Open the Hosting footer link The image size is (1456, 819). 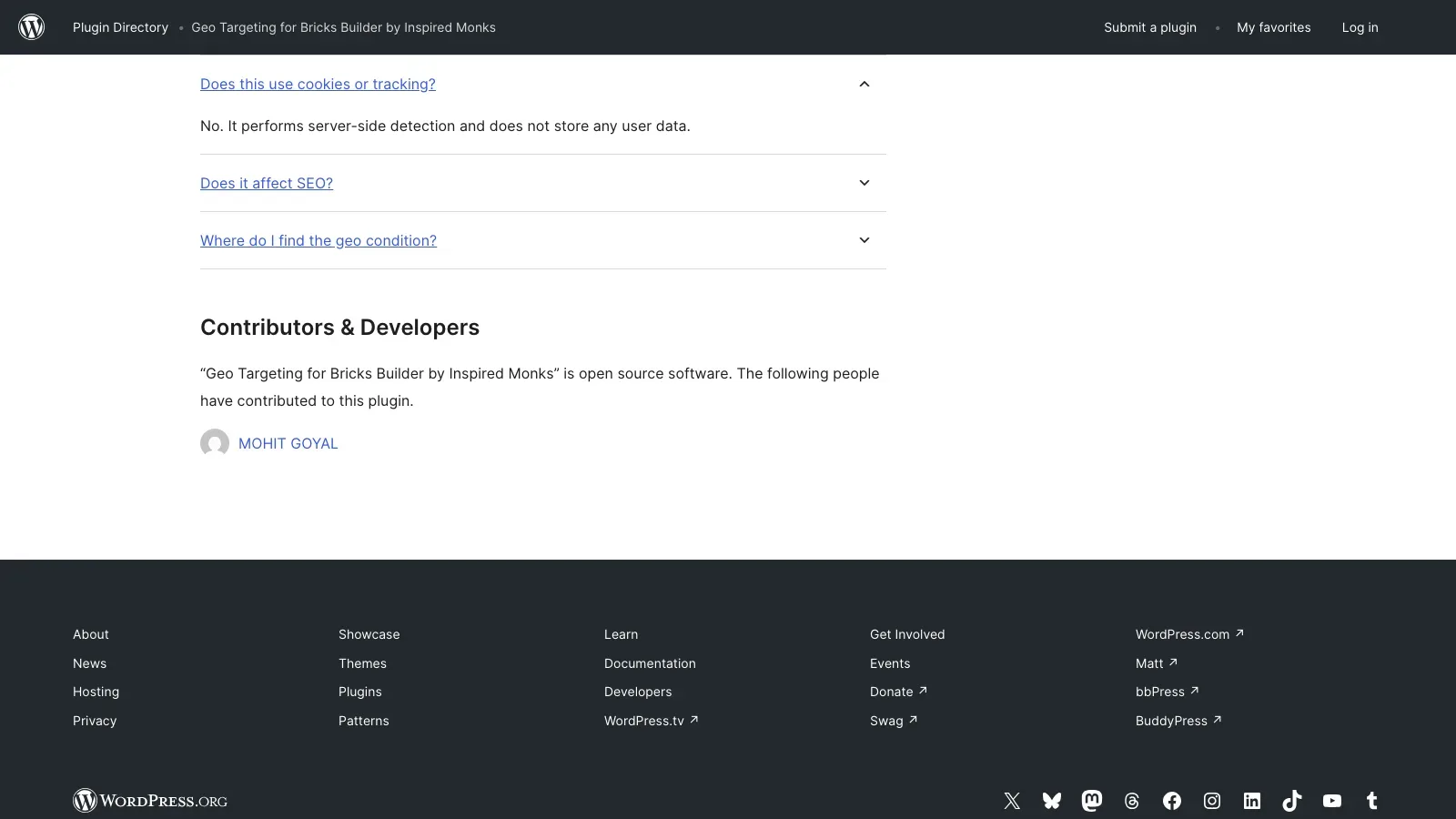point(96,692)
